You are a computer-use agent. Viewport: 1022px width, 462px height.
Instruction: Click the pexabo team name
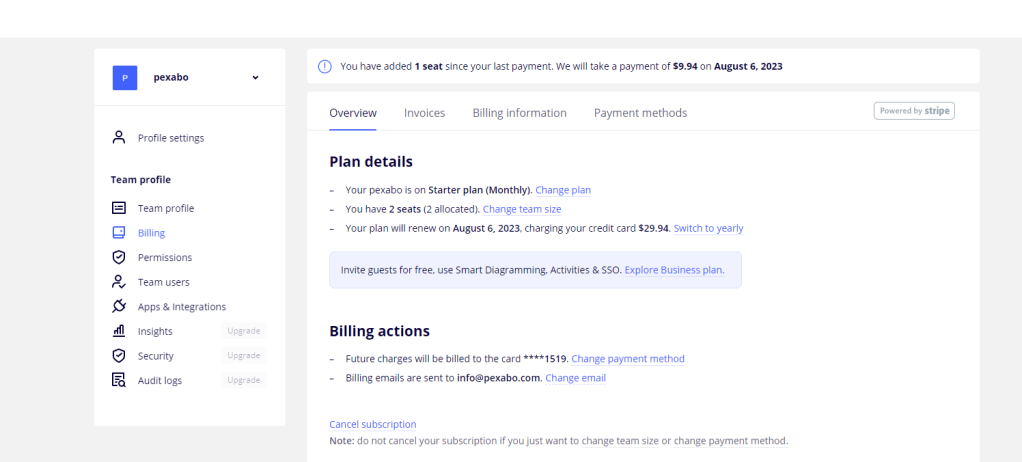click(x=171, y=78)
